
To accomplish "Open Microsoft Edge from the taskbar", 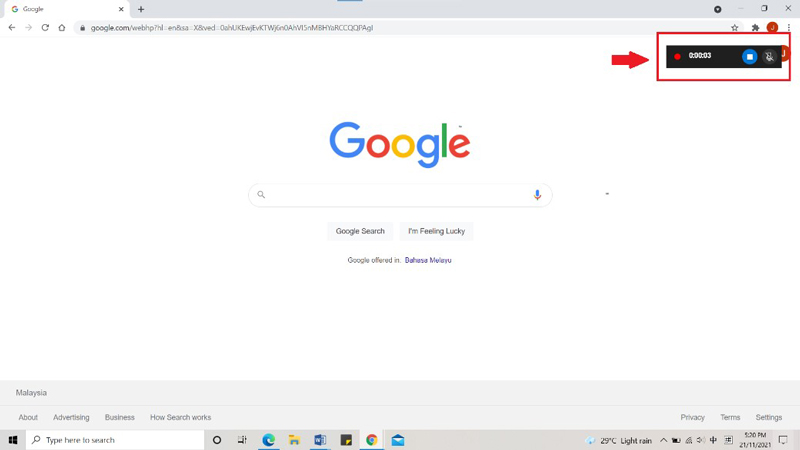I will pos(268,440).
